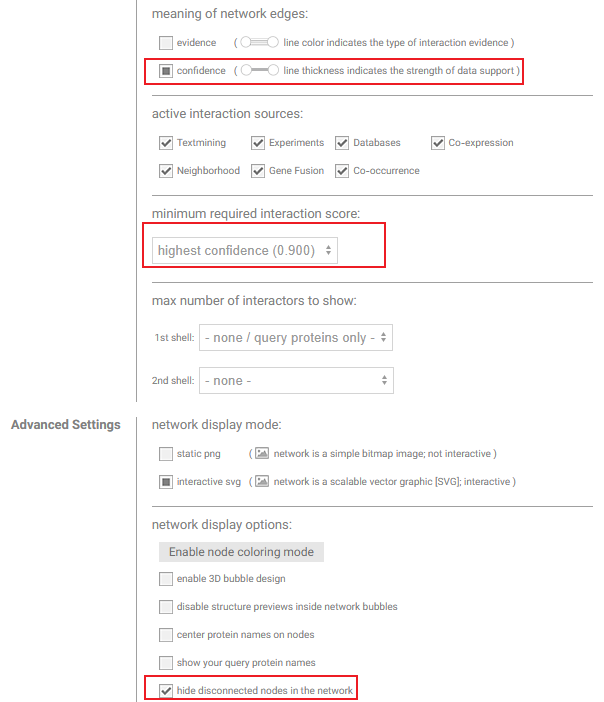604x702 pixels.
Task: Click the evidence line color illustration icon
Action: tap(259, 42)
